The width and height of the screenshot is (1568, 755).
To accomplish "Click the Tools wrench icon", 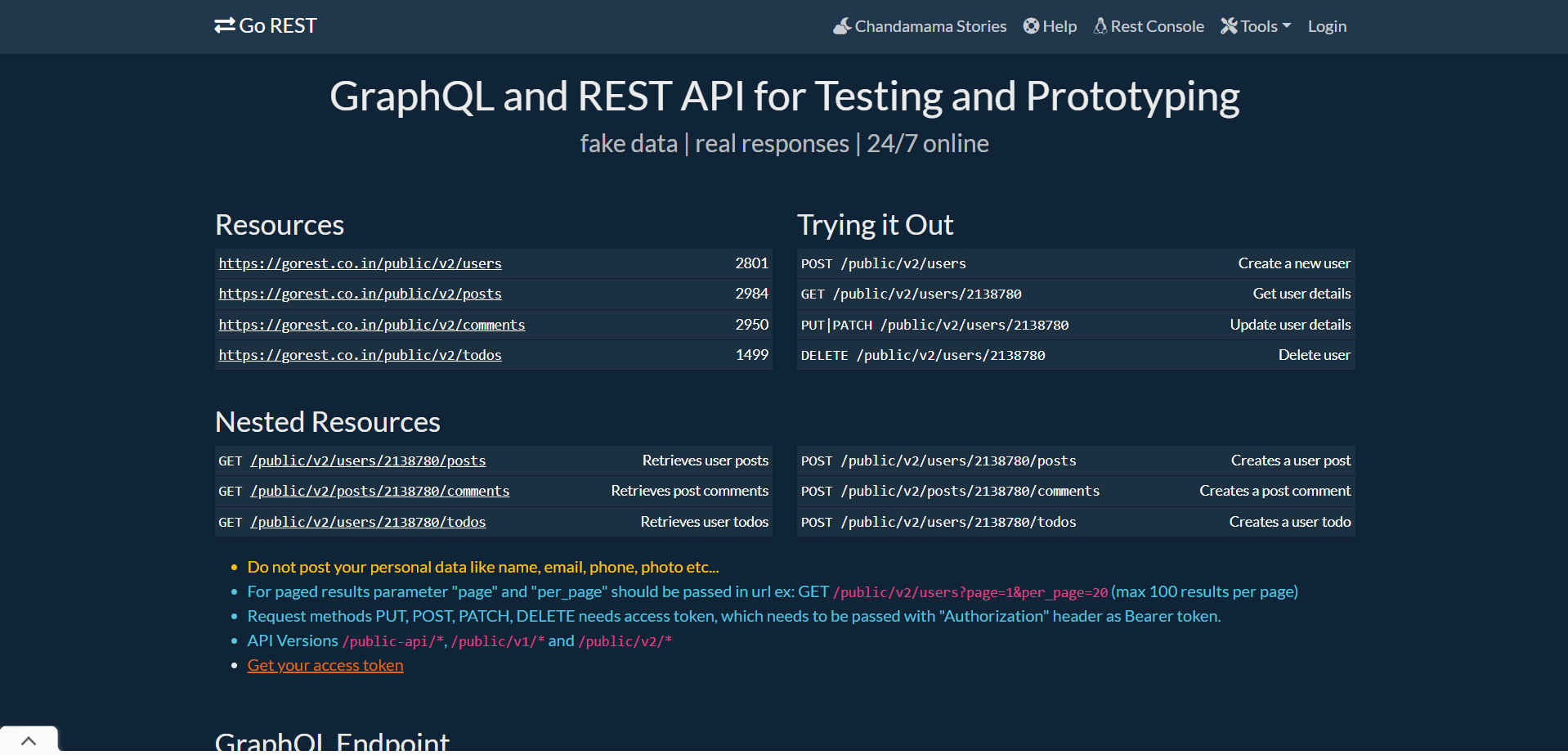I will 1229,26.
